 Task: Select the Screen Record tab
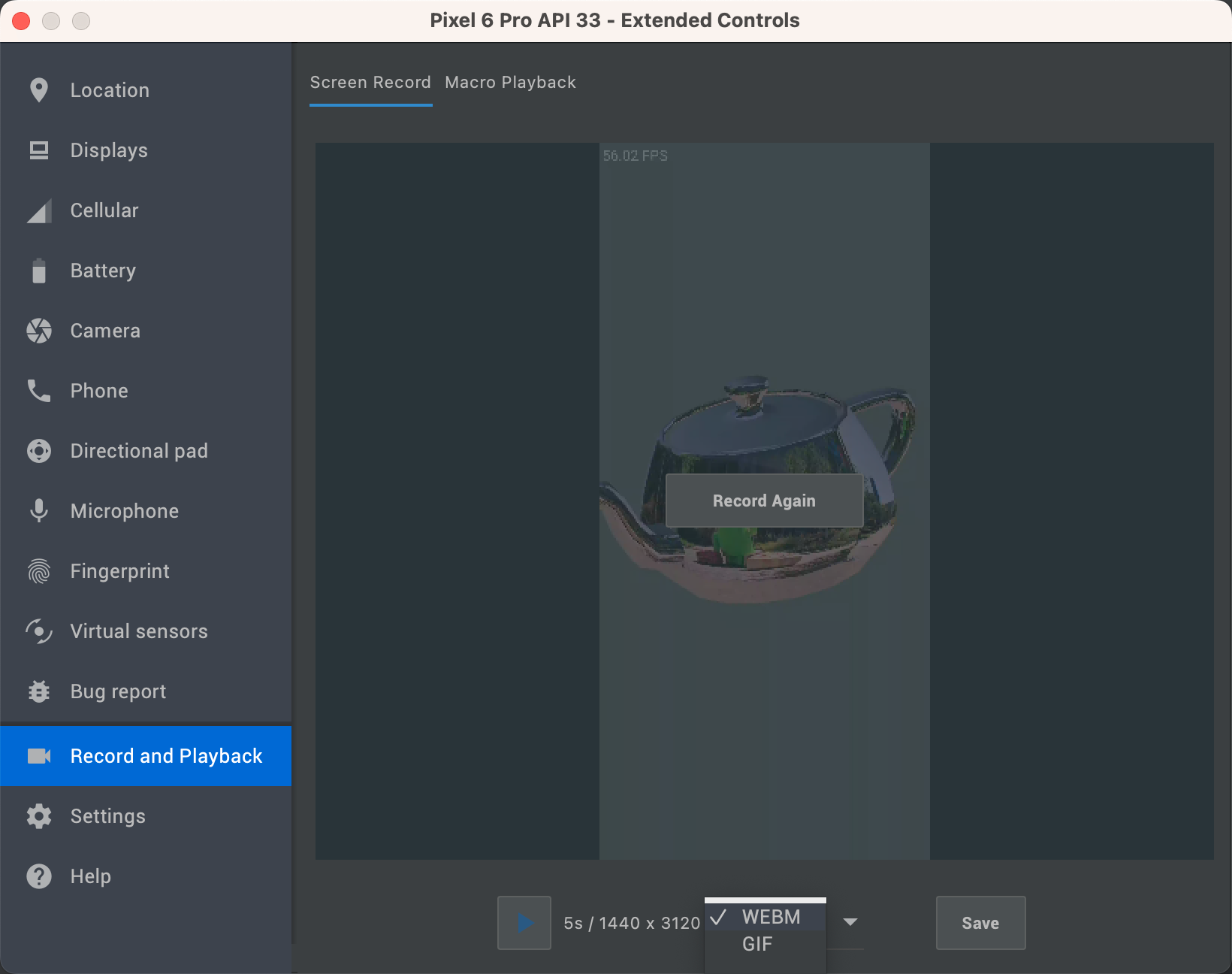click(370, 83)
